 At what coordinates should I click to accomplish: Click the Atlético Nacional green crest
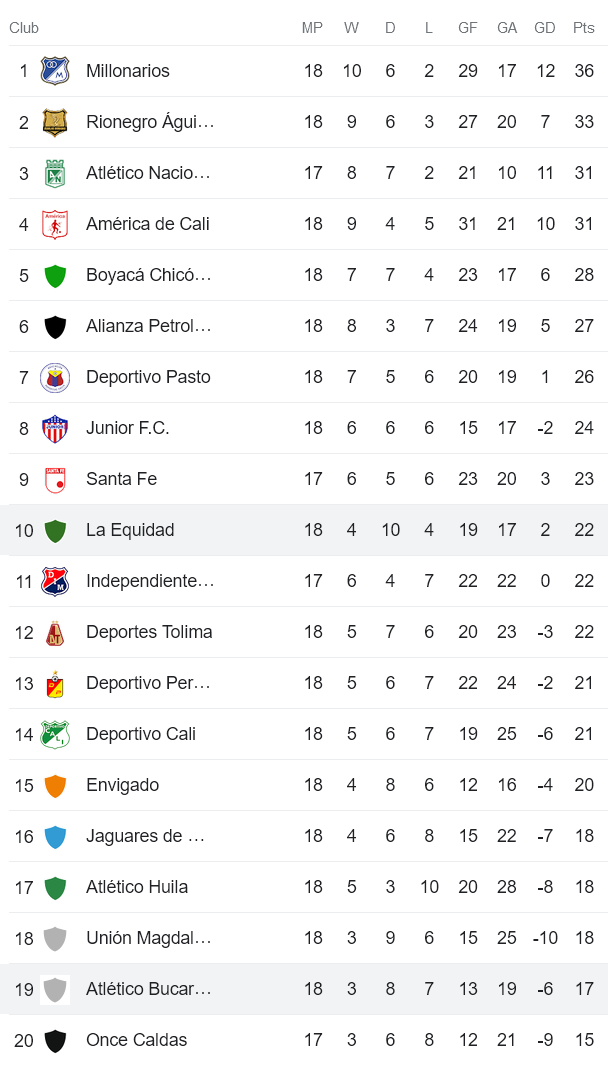(x=58, y=173)
